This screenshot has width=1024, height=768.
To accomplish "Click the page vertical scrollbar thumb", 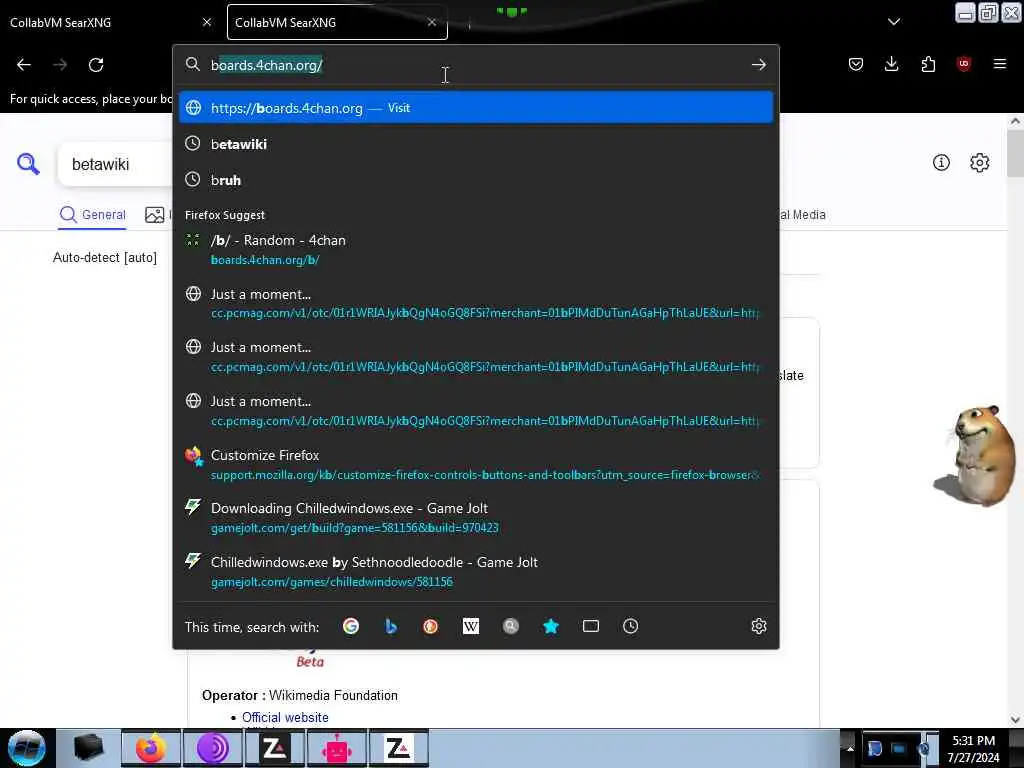I will pos(1015,153).
